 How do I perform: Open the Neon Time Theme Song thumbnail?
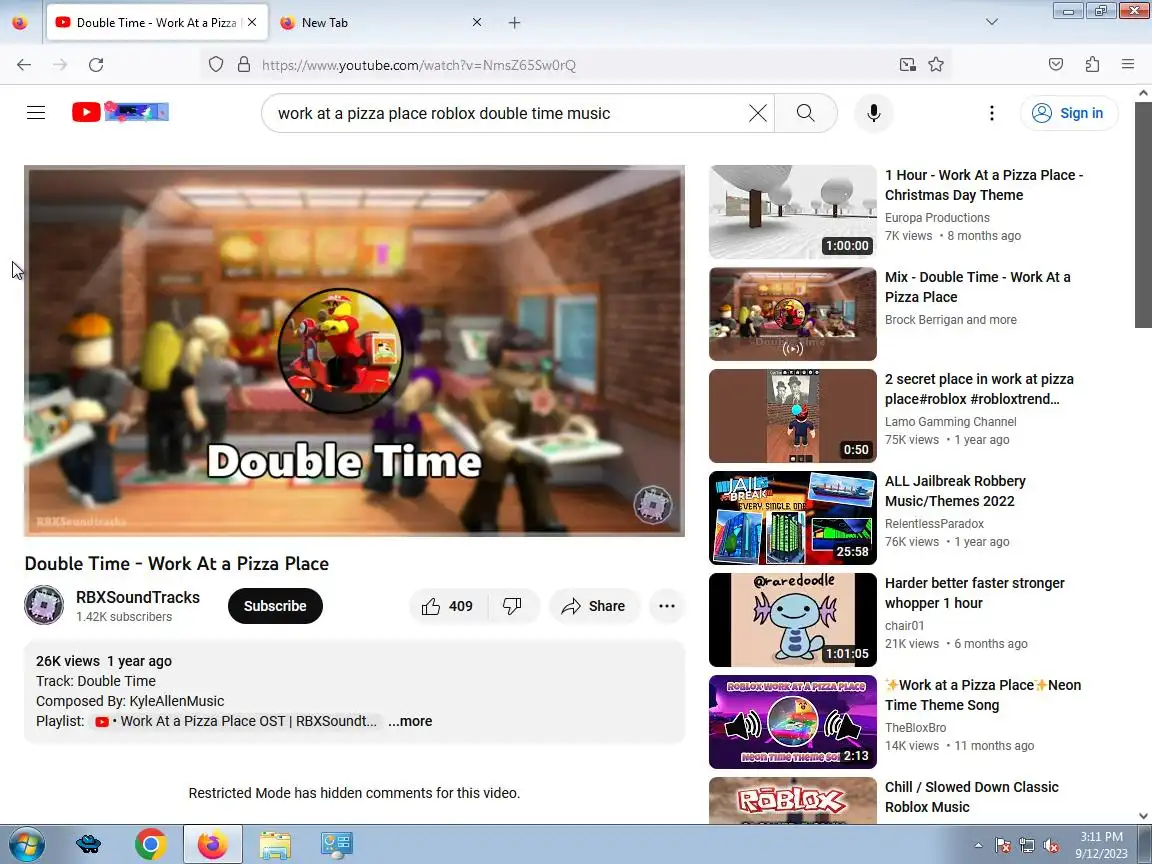[x=793, y=721]
